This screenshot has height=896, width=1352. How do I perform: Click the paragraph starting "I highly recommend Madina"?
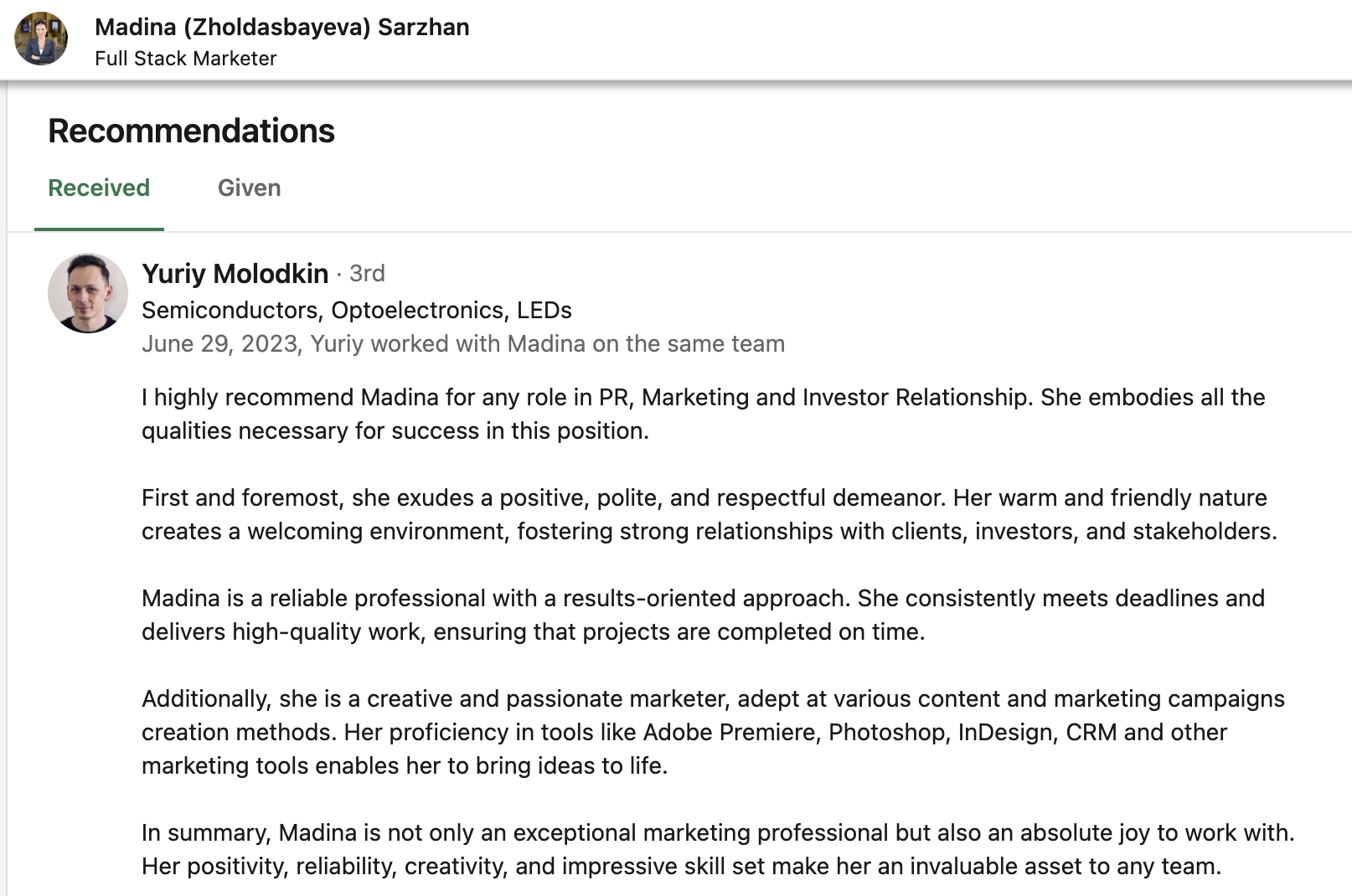point(704,414)
